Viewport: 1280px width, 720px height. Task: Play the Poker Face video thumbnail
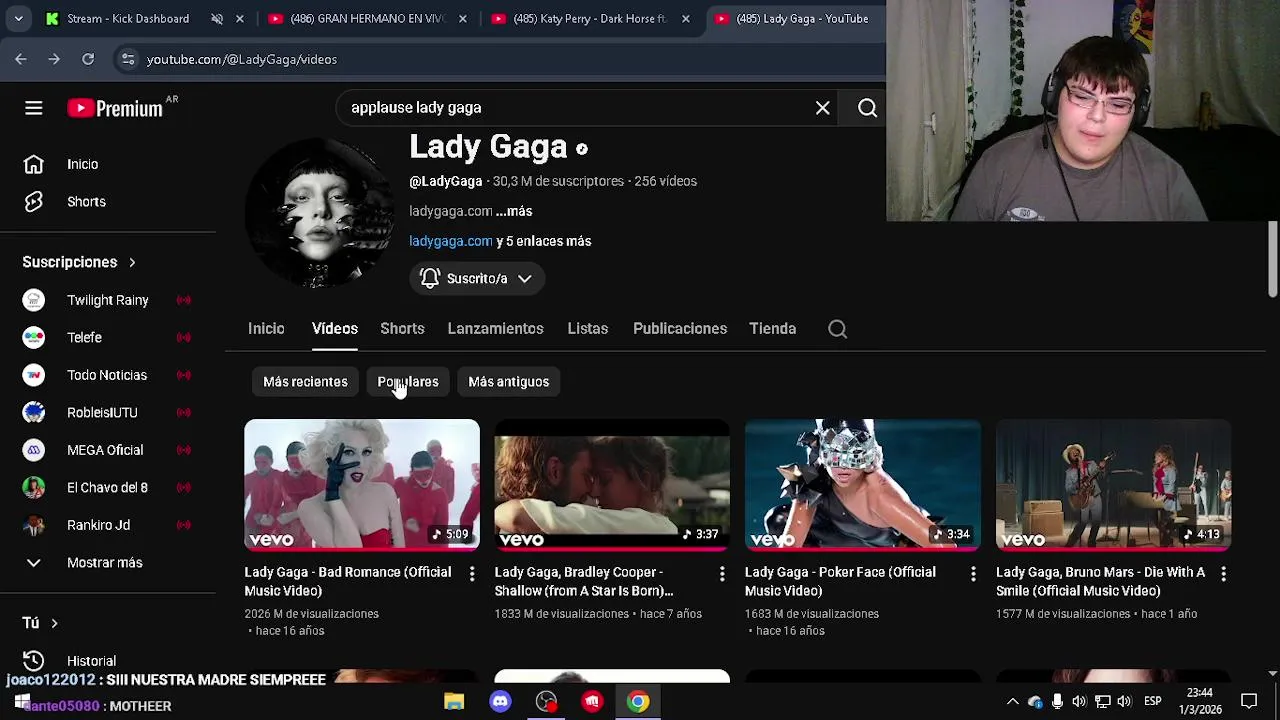(x=862, y=485)
